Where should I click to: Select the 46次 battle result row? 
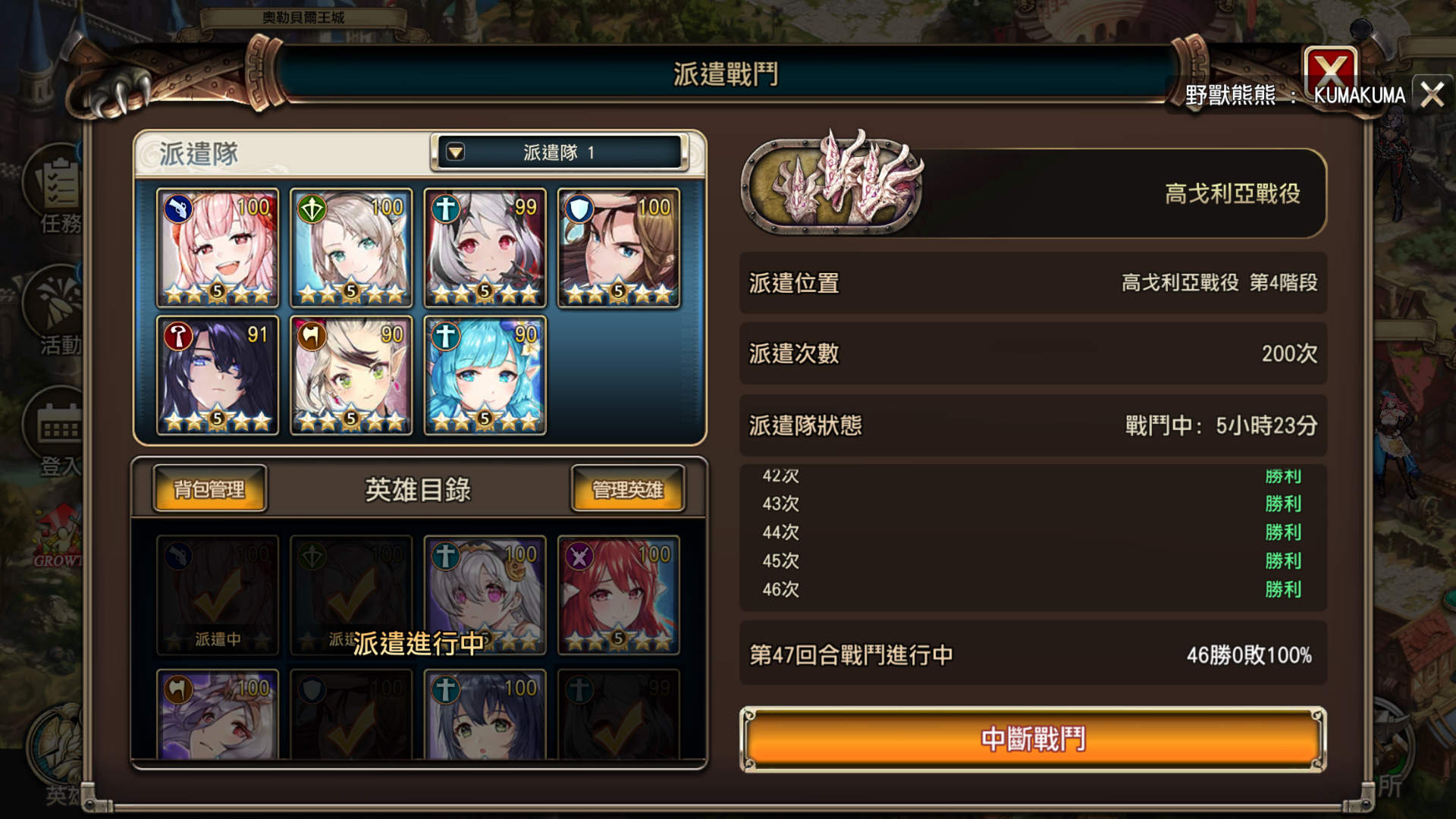1033,589
